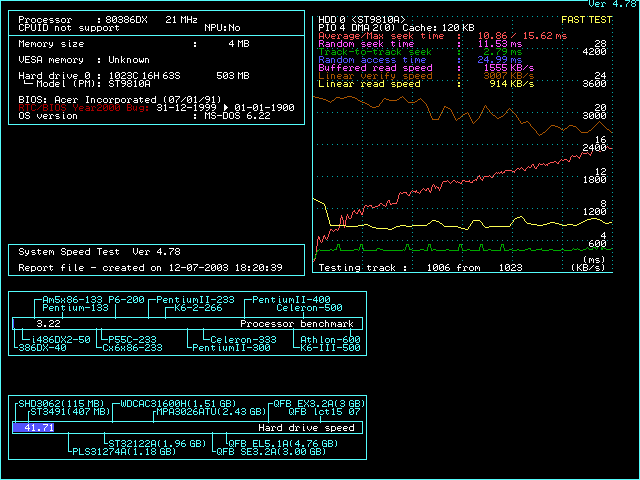
Task: Click the blue 41.71 hard drive speed bar
Action: [x=34, y=427]
